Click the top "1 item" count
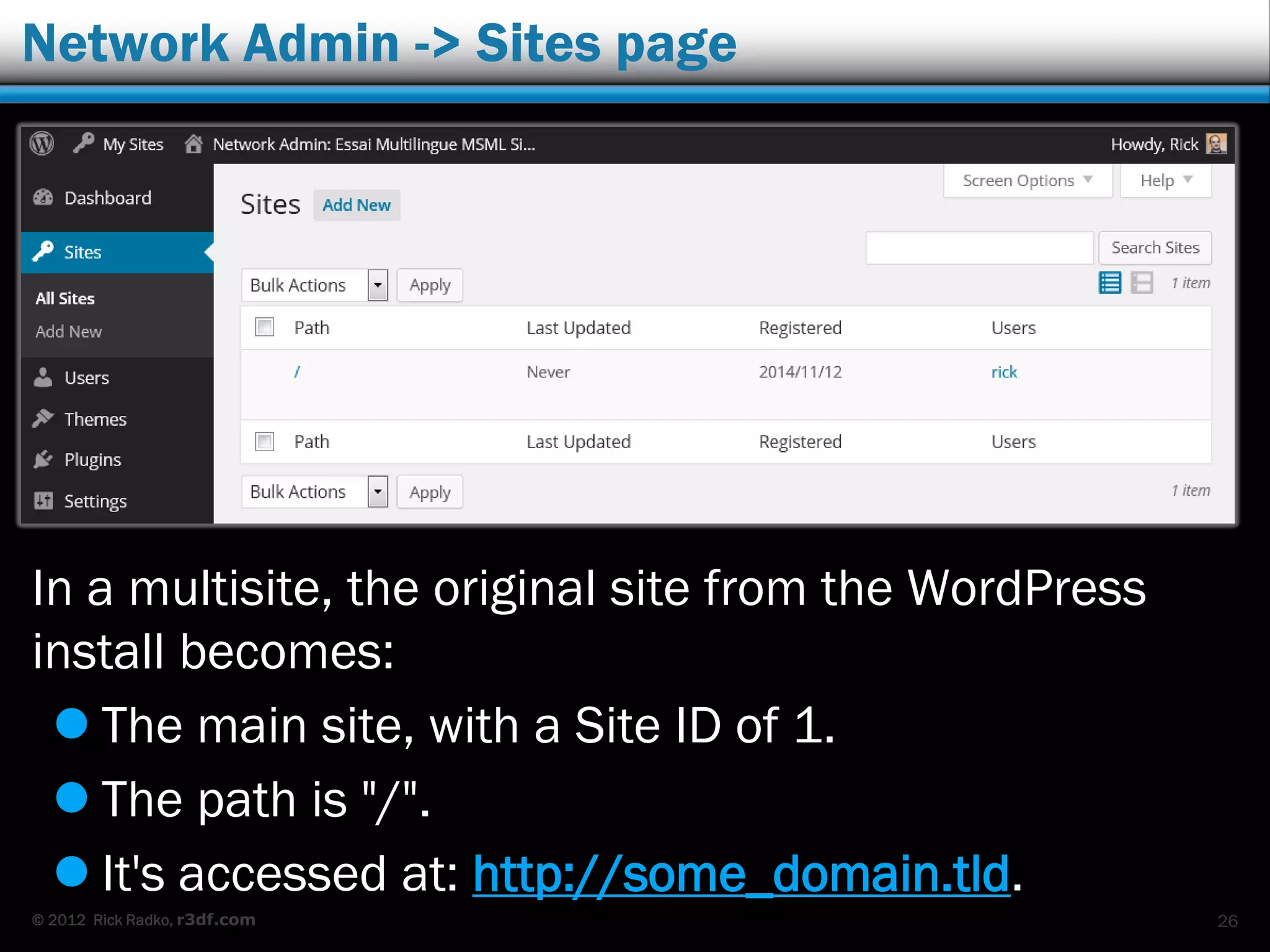The height and width of the screenshot is (952, 1270). coord(1191,283)
